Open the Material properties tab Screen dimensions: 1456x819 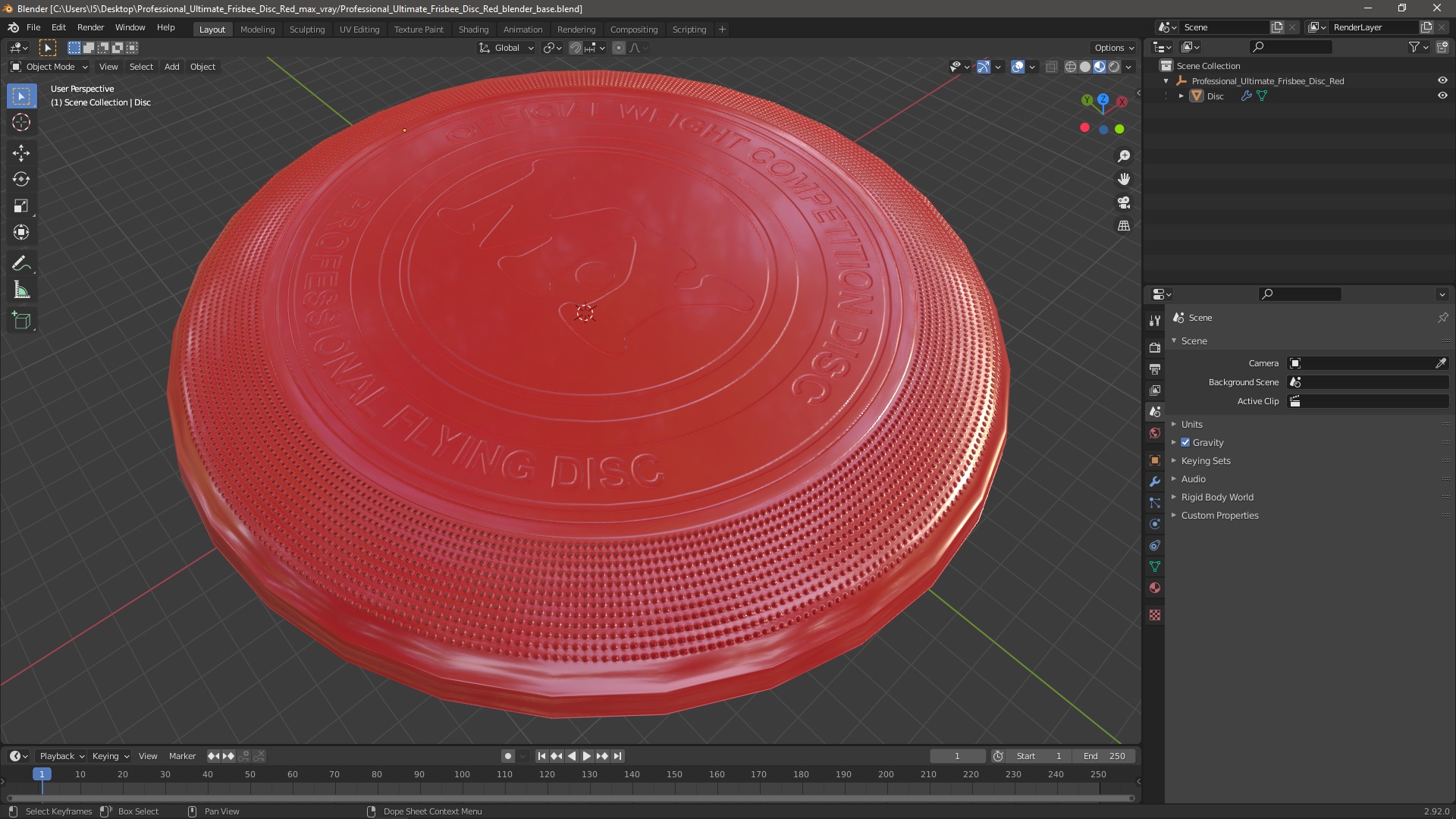[x=1155, y=588]
